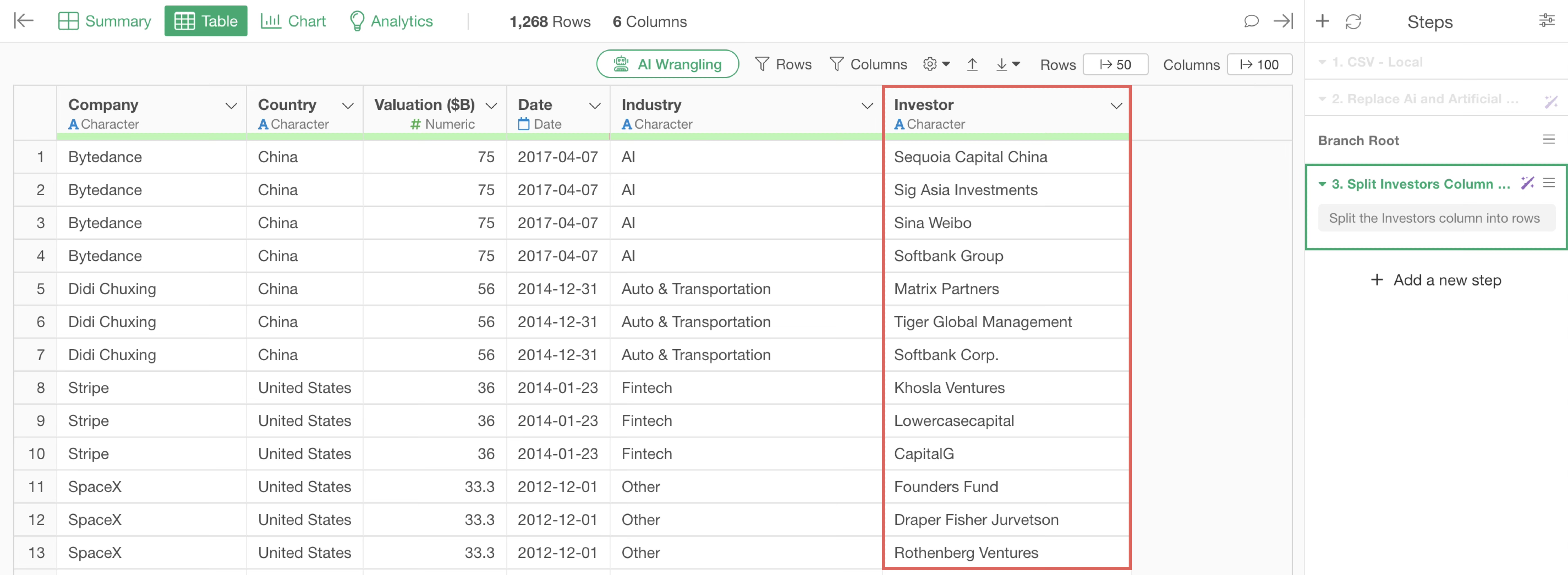
Task: Select the cell Tiger Global Management
Action: point(1006,321)
